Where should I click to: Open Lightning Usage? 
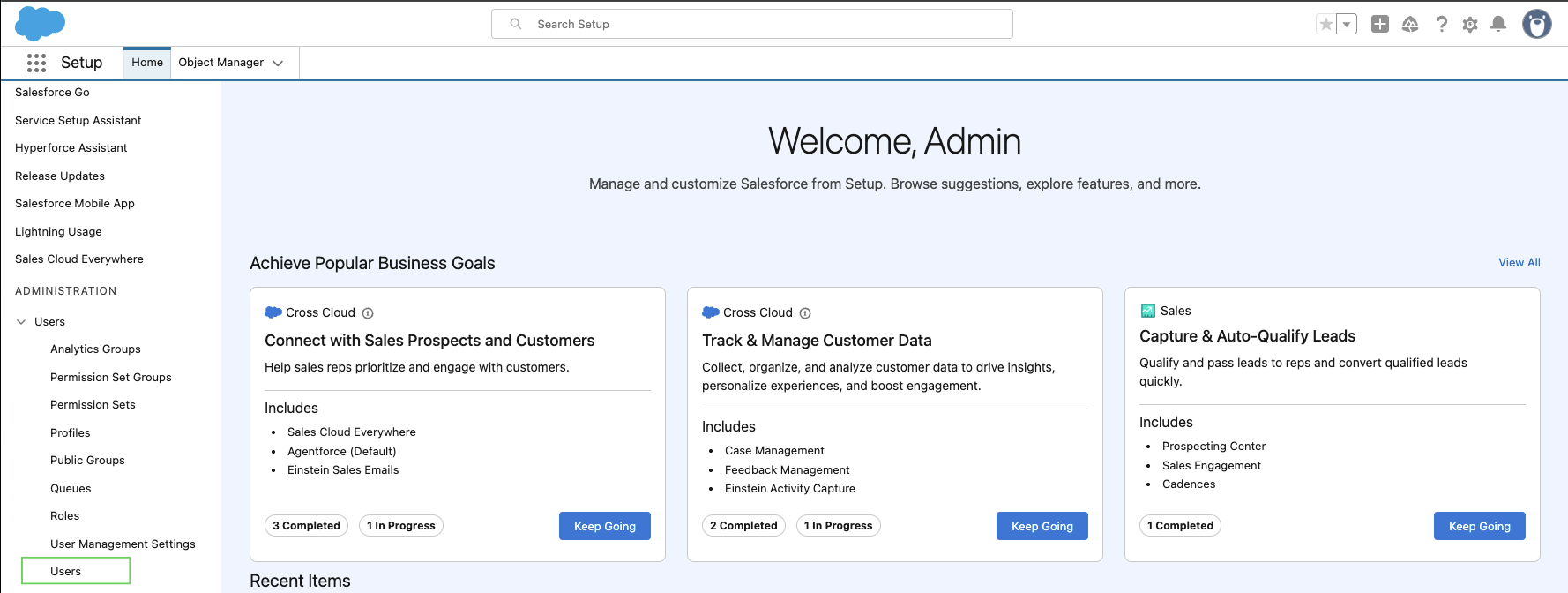pos(58,232)
